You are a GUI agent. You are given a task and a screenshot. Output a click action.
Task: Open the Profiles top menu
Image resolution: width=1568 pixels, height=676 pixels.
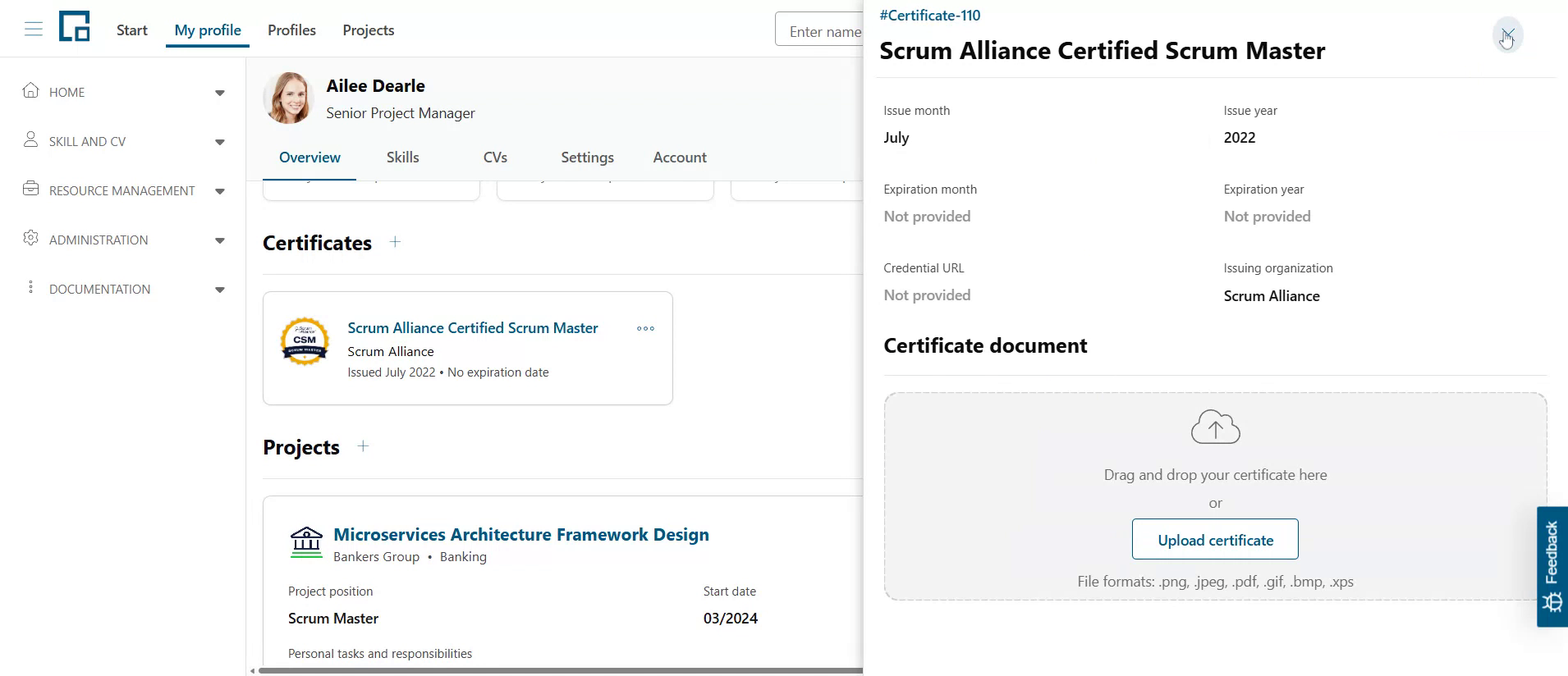(x=291, y=30)
